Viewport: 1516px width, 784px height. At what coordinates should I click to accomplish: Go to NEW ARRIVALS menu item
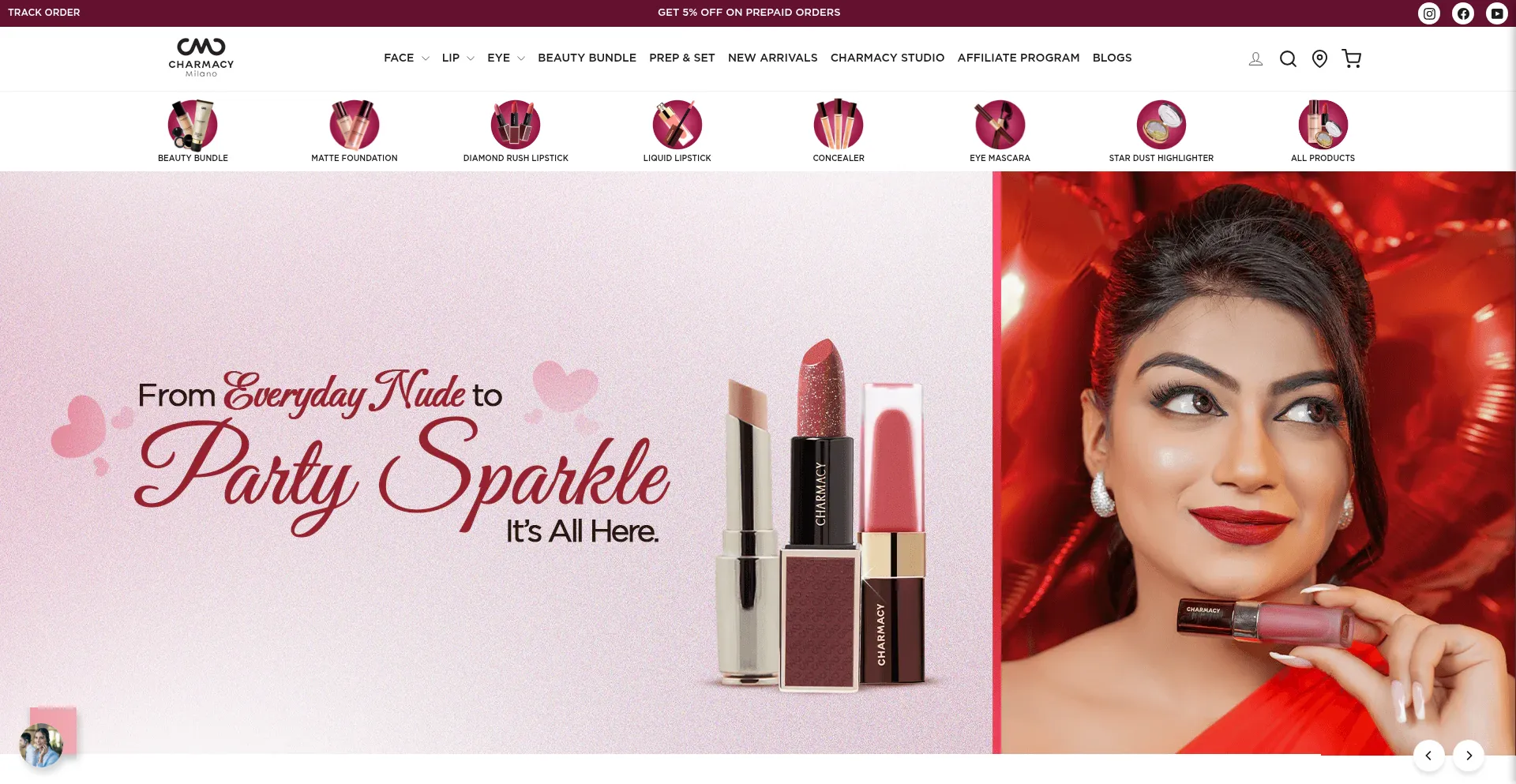coord(772,58)
